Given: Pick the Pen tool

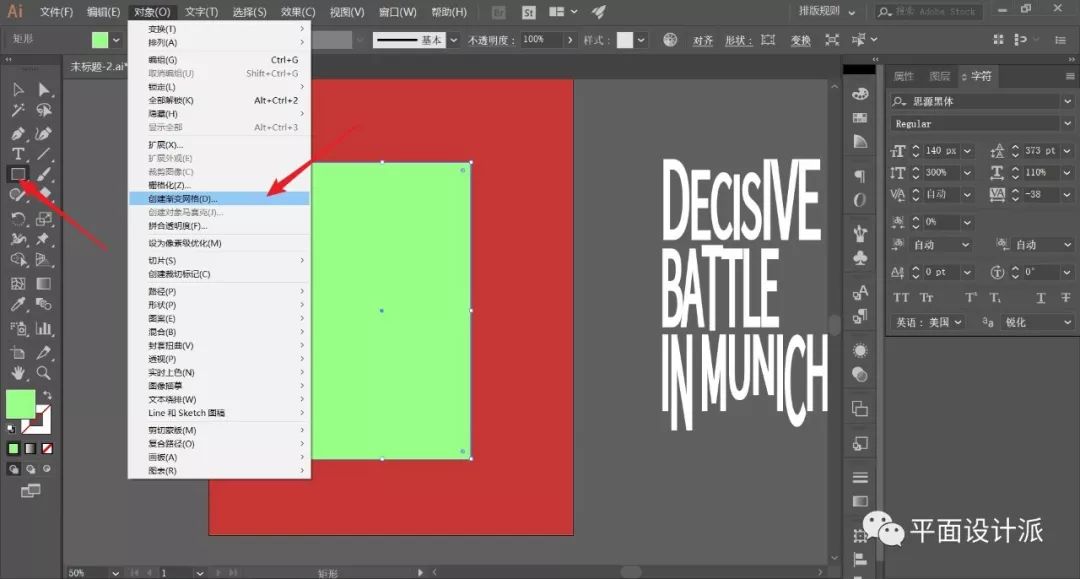Looking at the screenshot, I should pyautogui.click(x=18, y=133).
